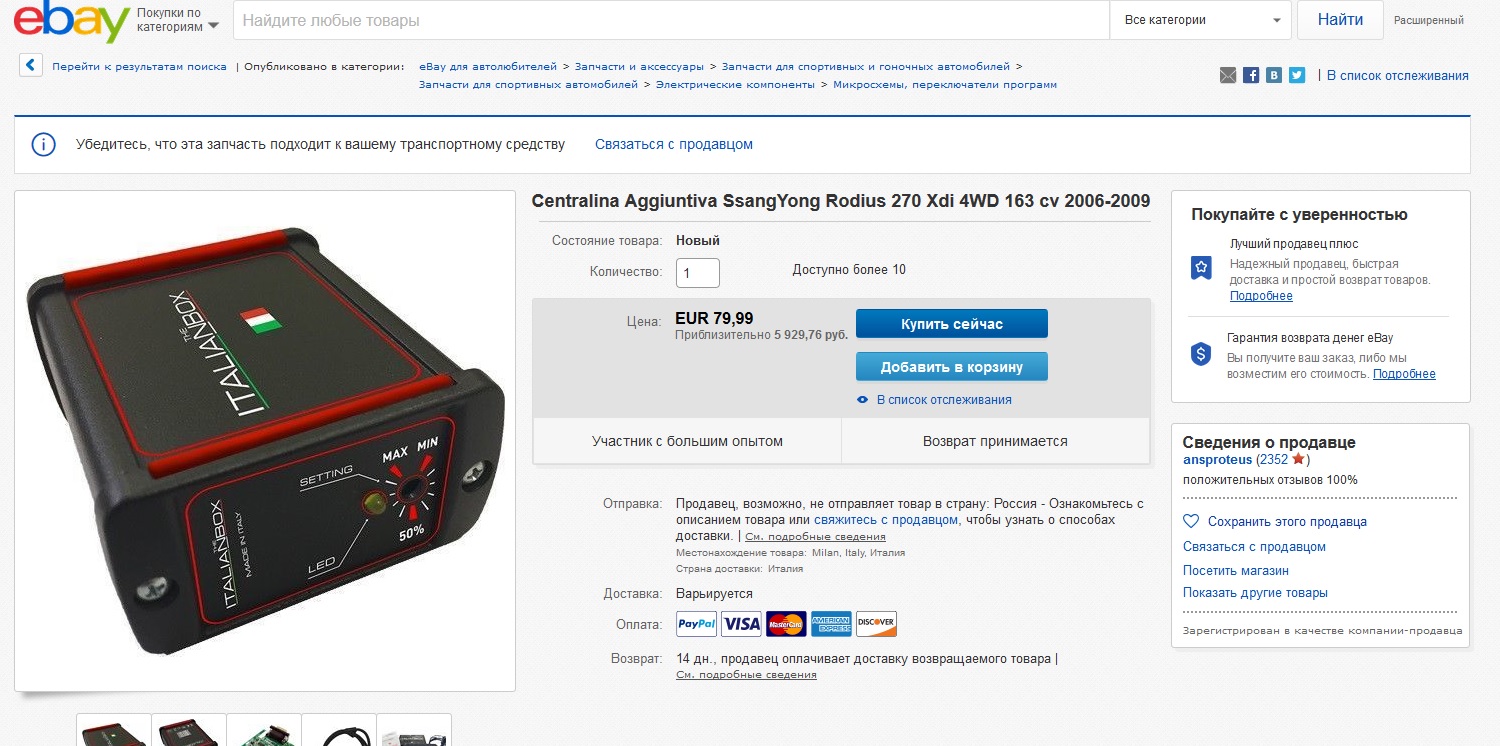Click the eBay logo
This screenshot has height=746, width=1500.
(72, 21)
